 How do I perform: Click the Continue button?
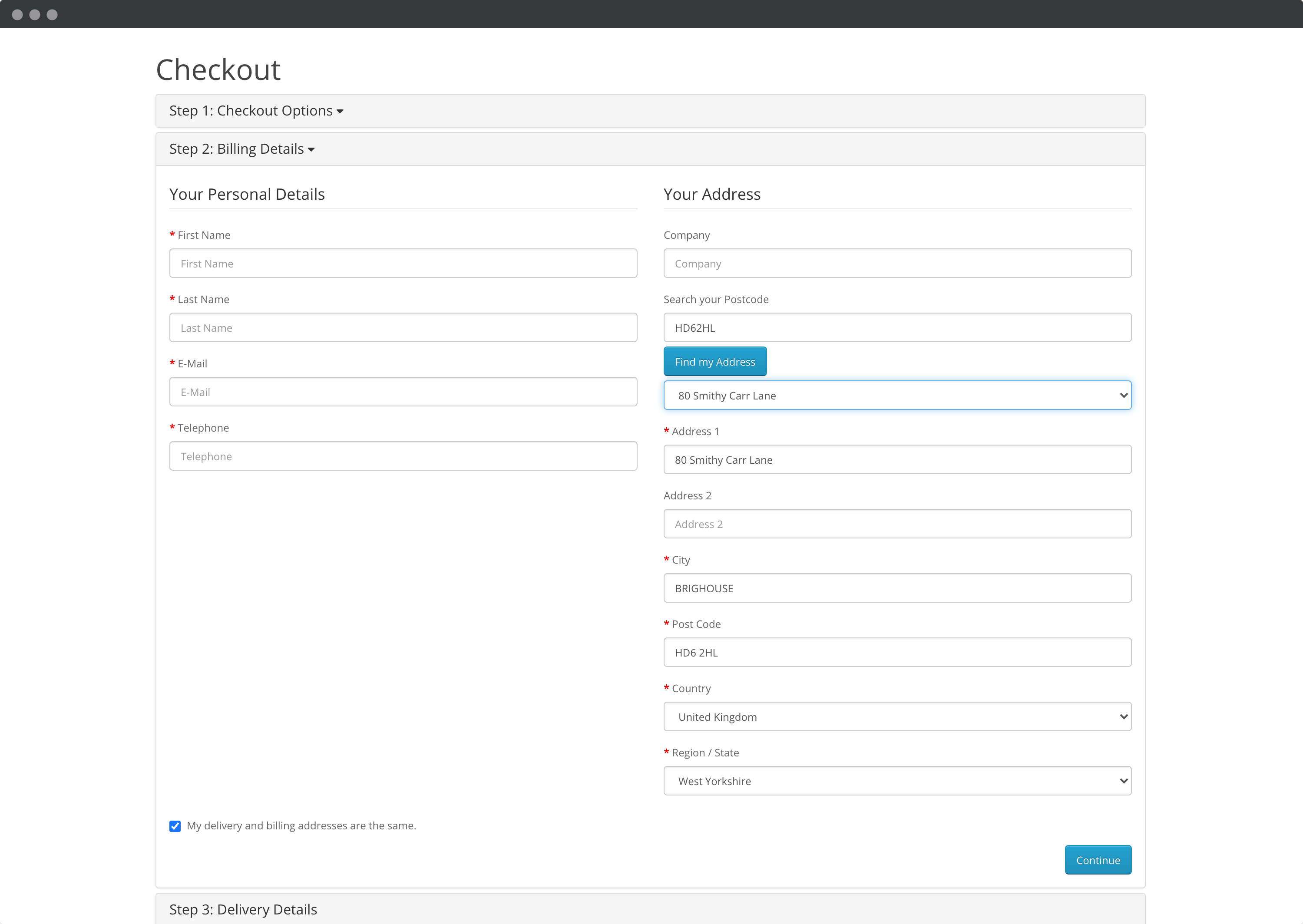tap(1097, 860)
